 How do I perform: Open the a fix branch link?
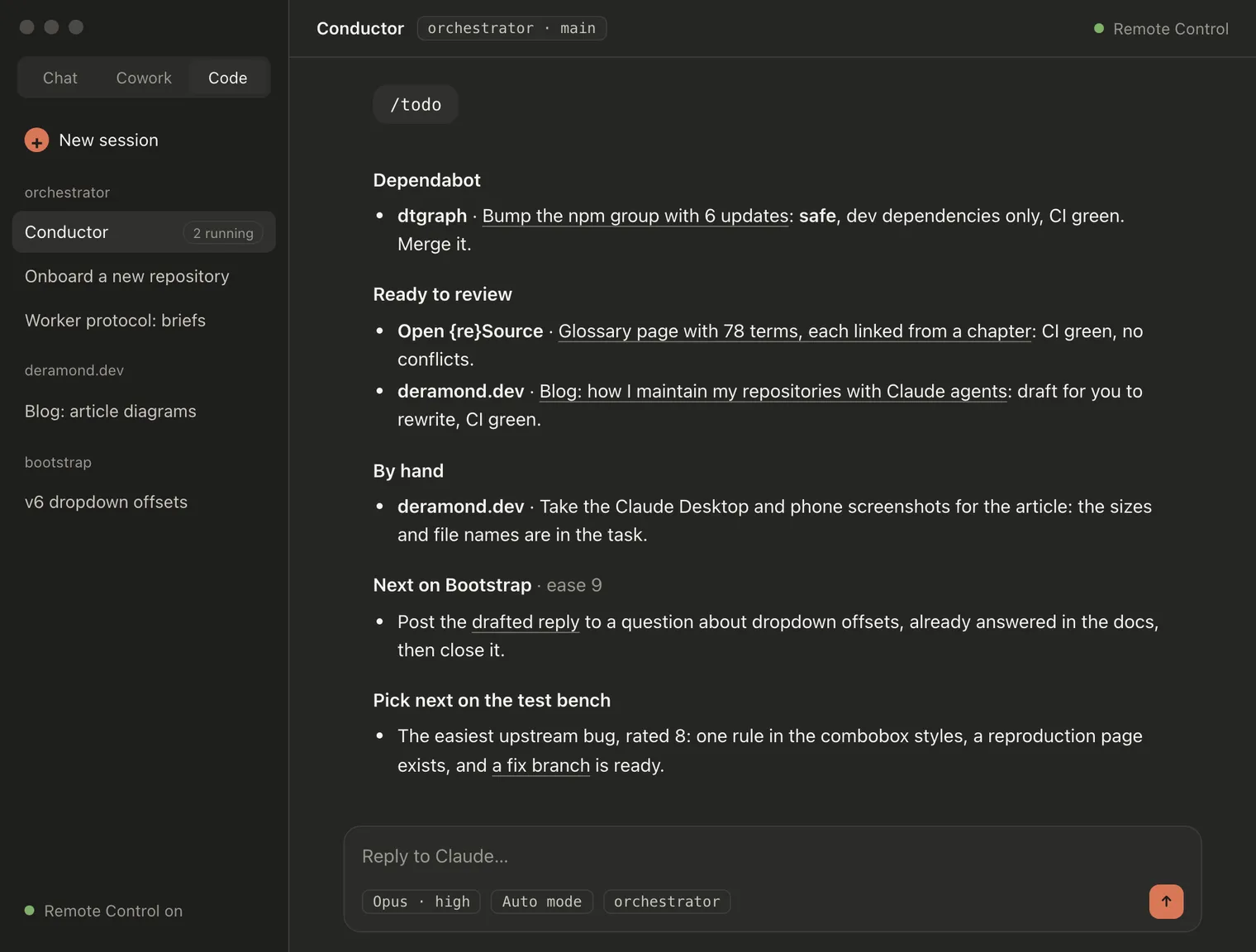point(541,765)
